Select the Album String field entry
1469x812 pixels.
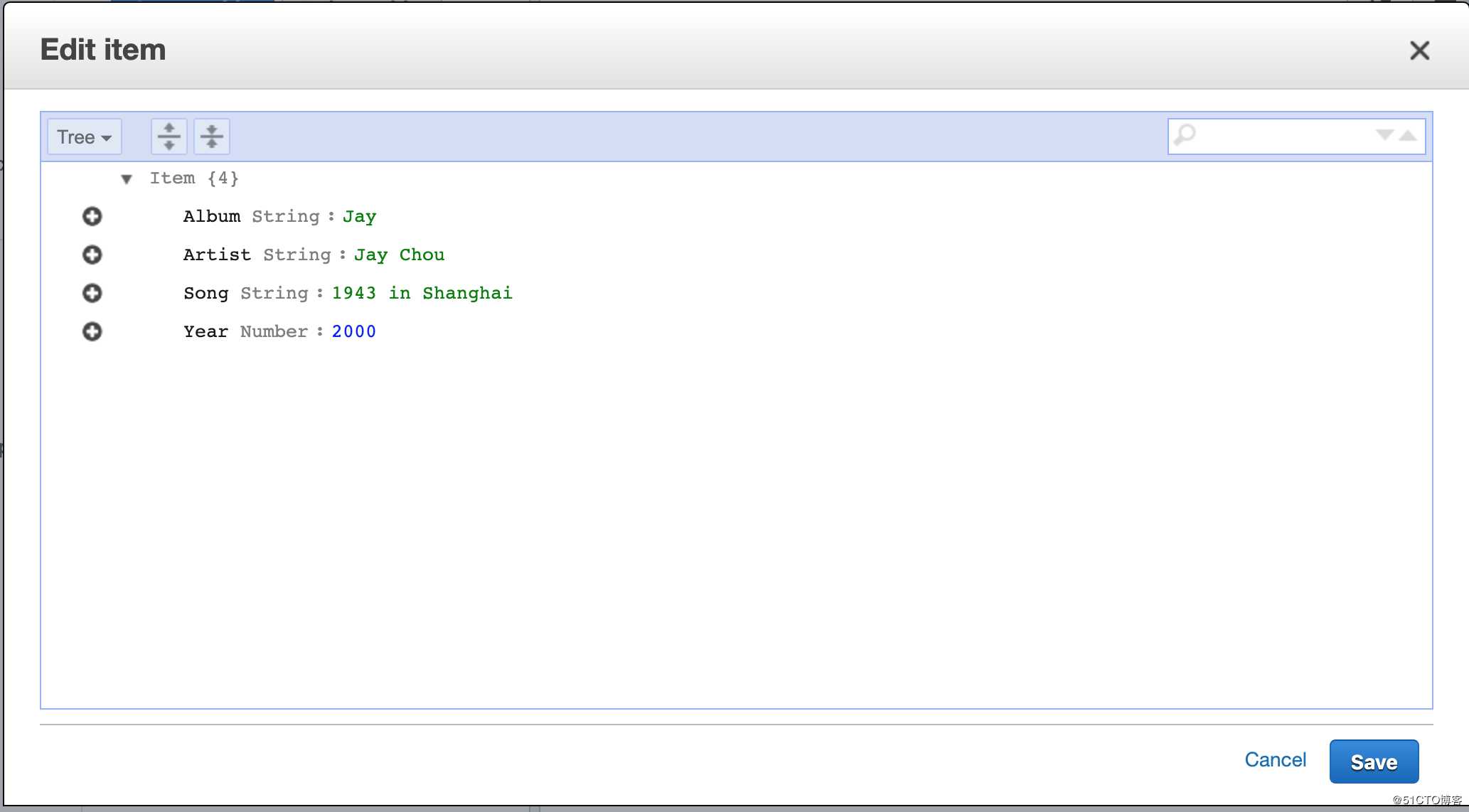point(276,217)
